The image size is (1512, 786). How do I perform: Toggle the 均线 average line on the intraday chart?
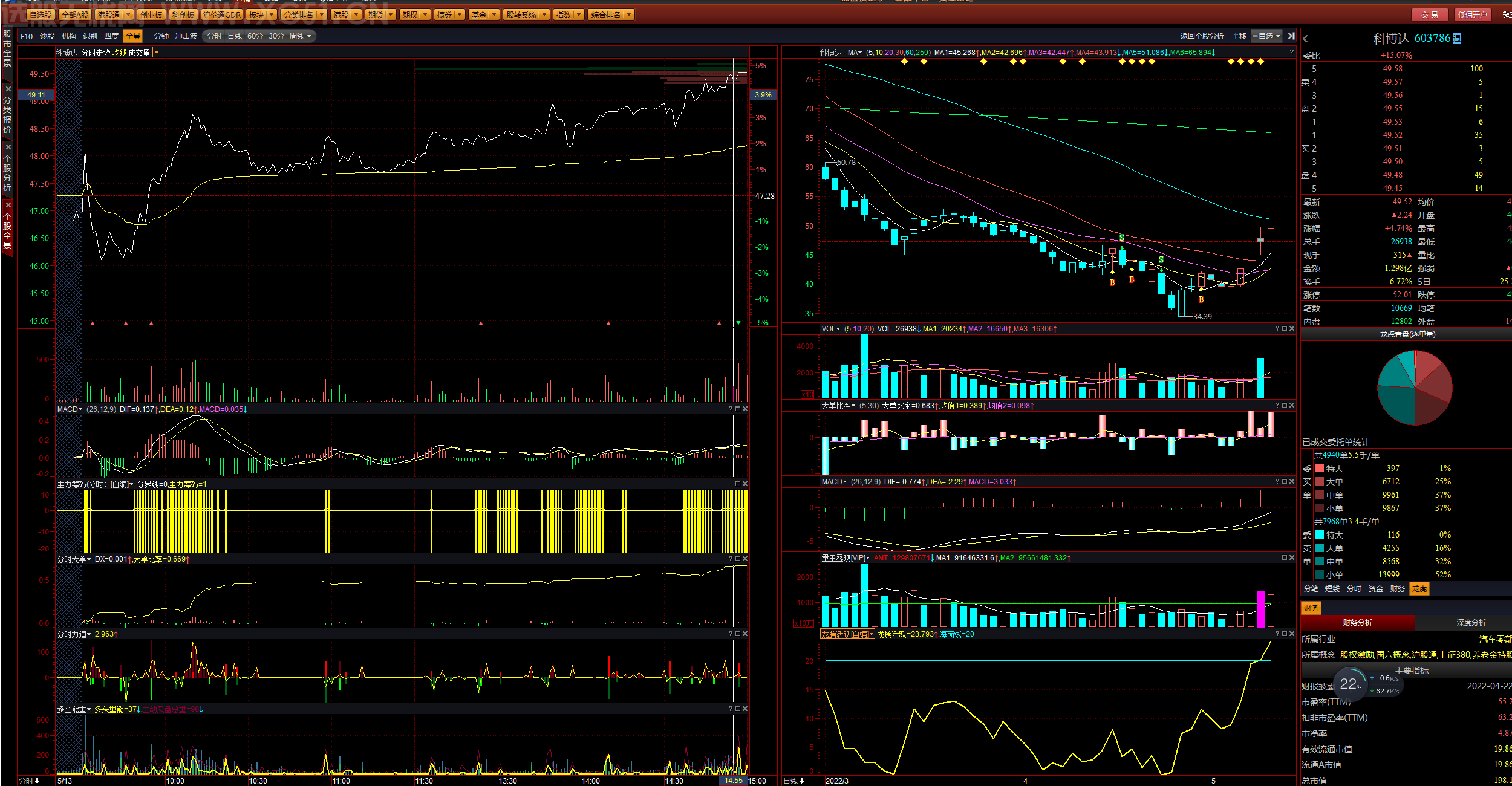click(x=119, y=53)
